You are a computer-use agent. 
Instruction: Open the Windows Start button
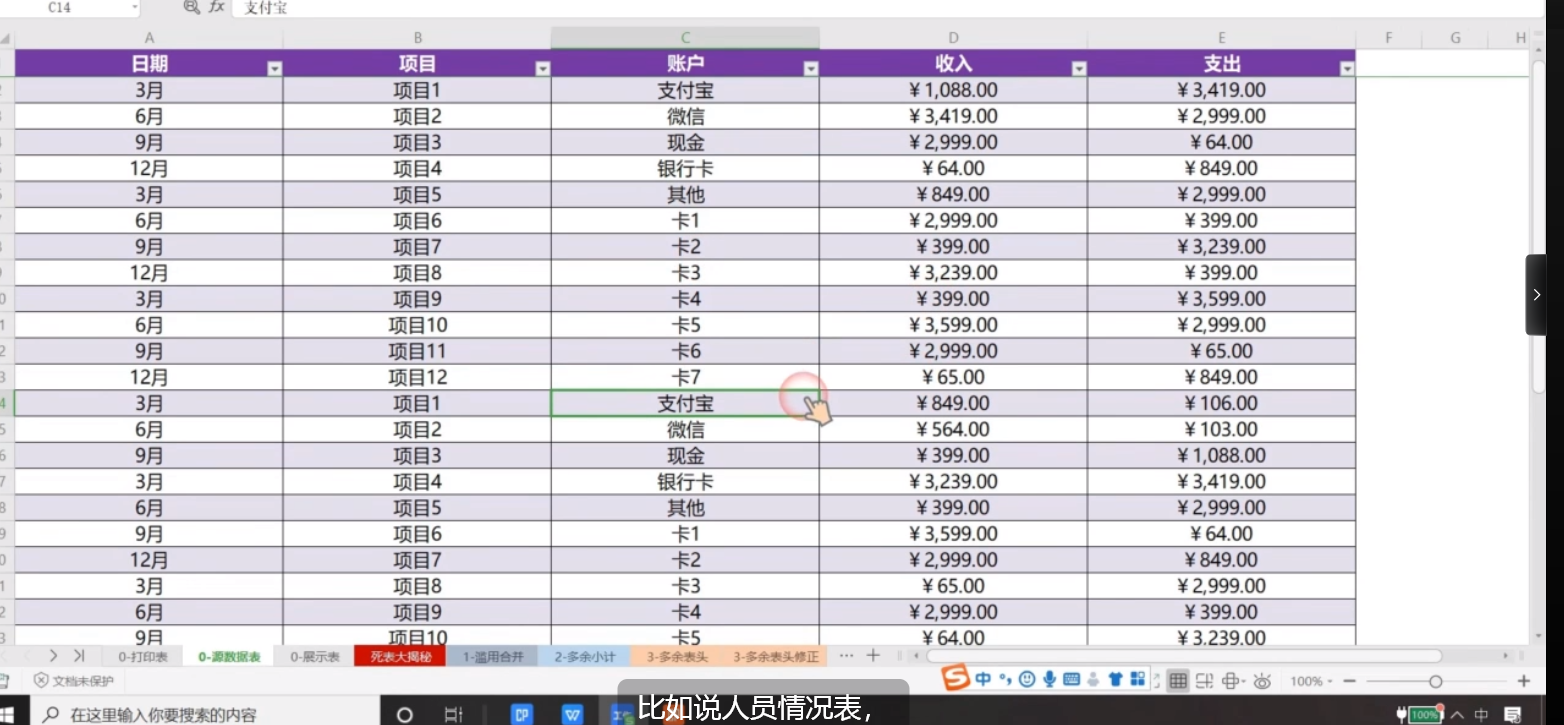click(x=6, y=714)
